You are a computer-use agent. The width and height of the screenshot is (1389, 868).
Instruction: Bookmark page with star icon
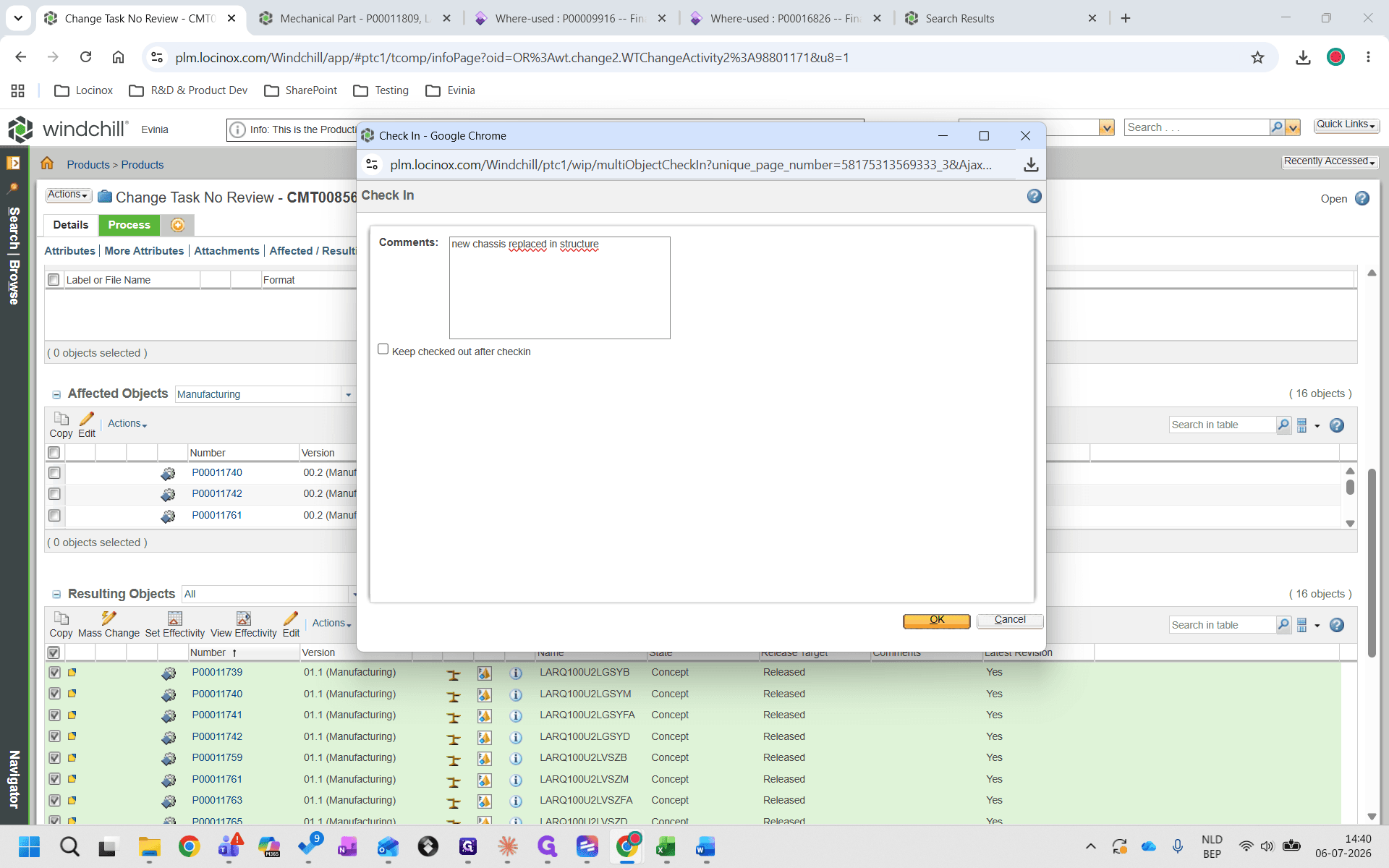1257,57
